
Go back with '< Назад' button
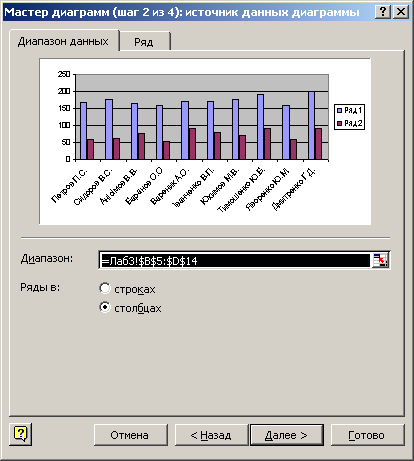(211, 435)
